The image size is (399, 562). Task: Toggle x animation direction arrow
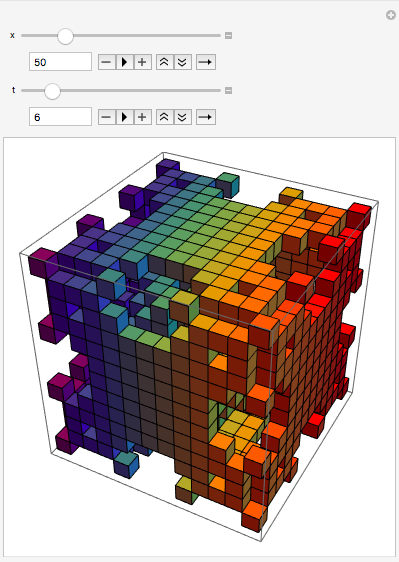point(205,62)
